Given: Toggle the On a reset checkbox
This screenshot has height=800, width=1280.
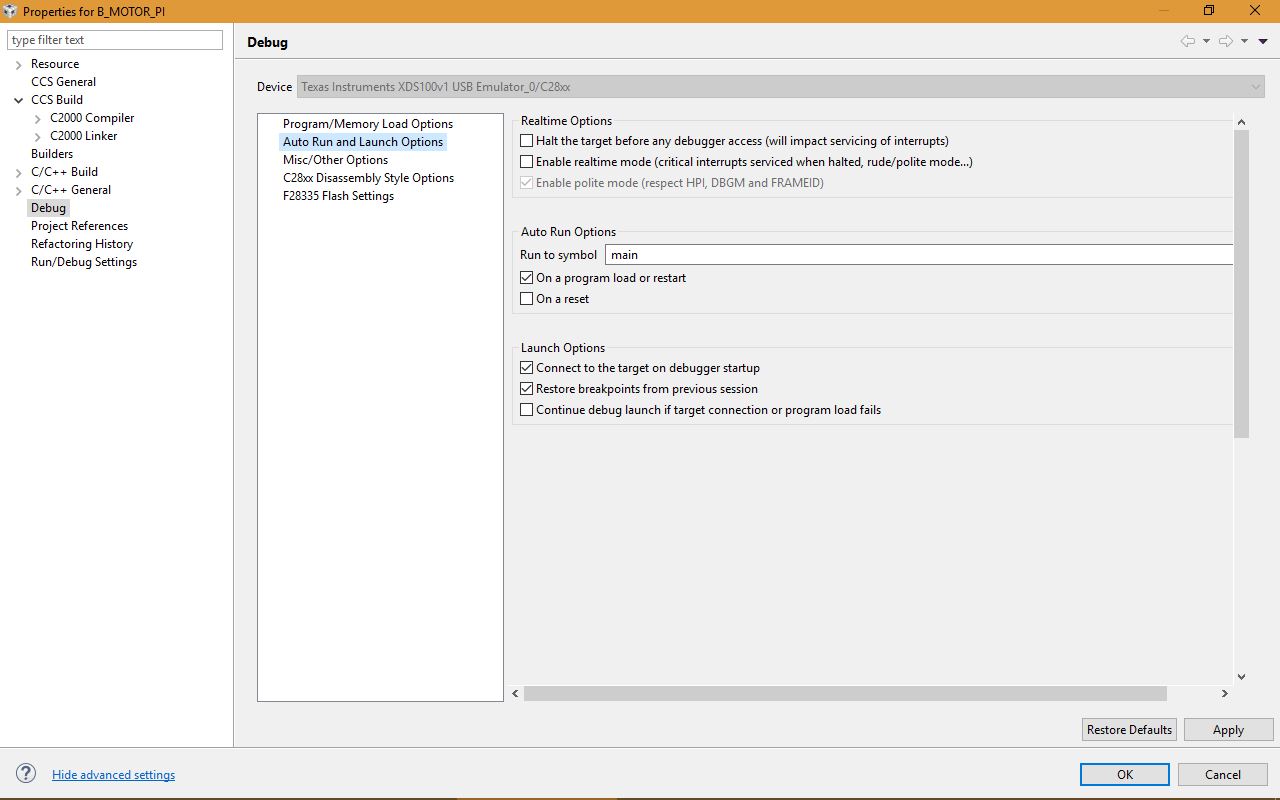Looking at the screenshot, I should 527,299.
